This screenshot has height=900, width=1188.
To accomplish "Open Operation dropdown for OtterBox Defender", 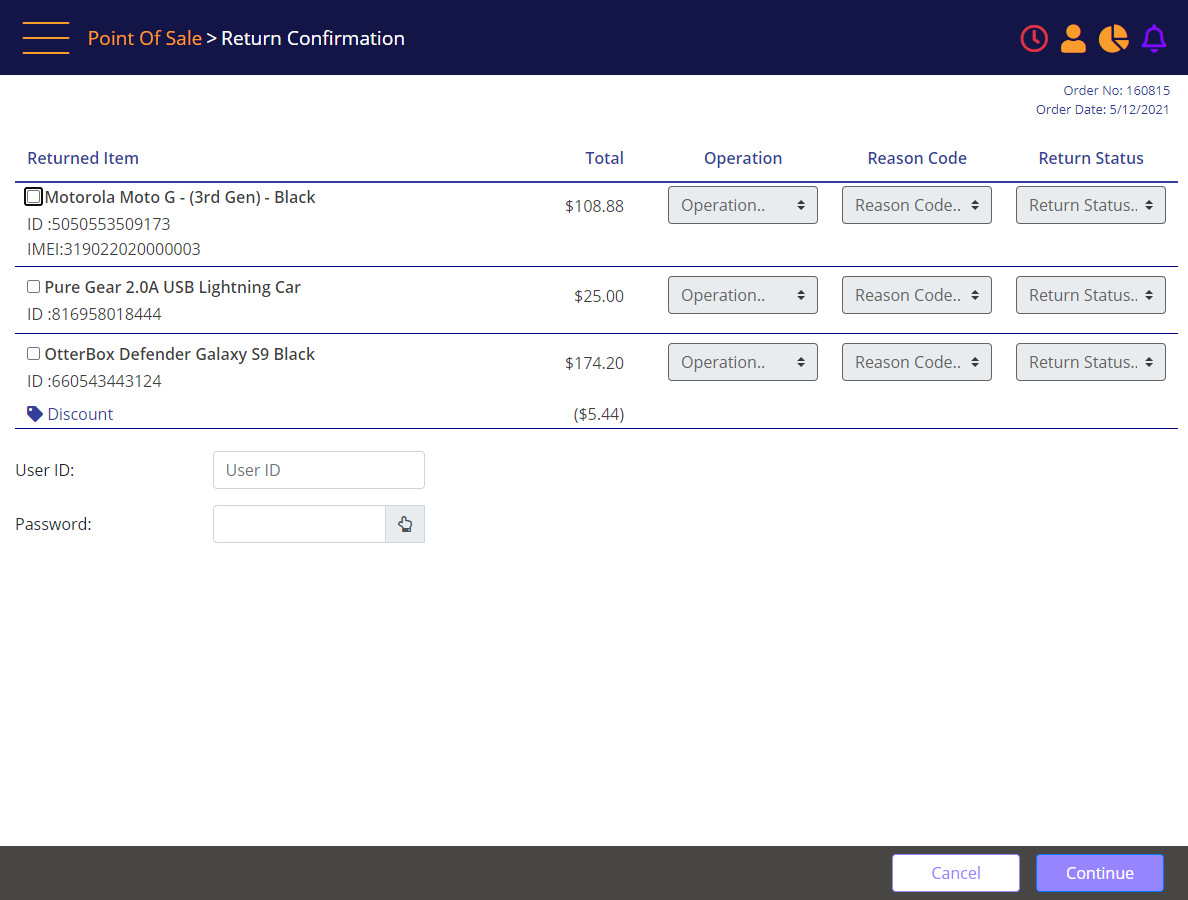I will (742, 362).
